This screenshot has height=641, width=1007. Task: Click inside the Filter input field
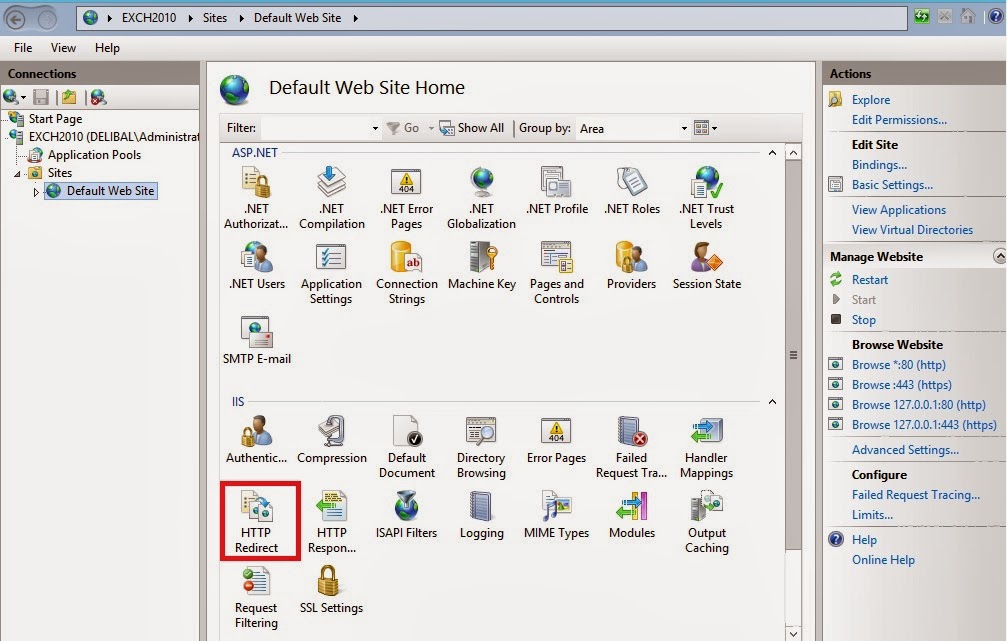314,128
